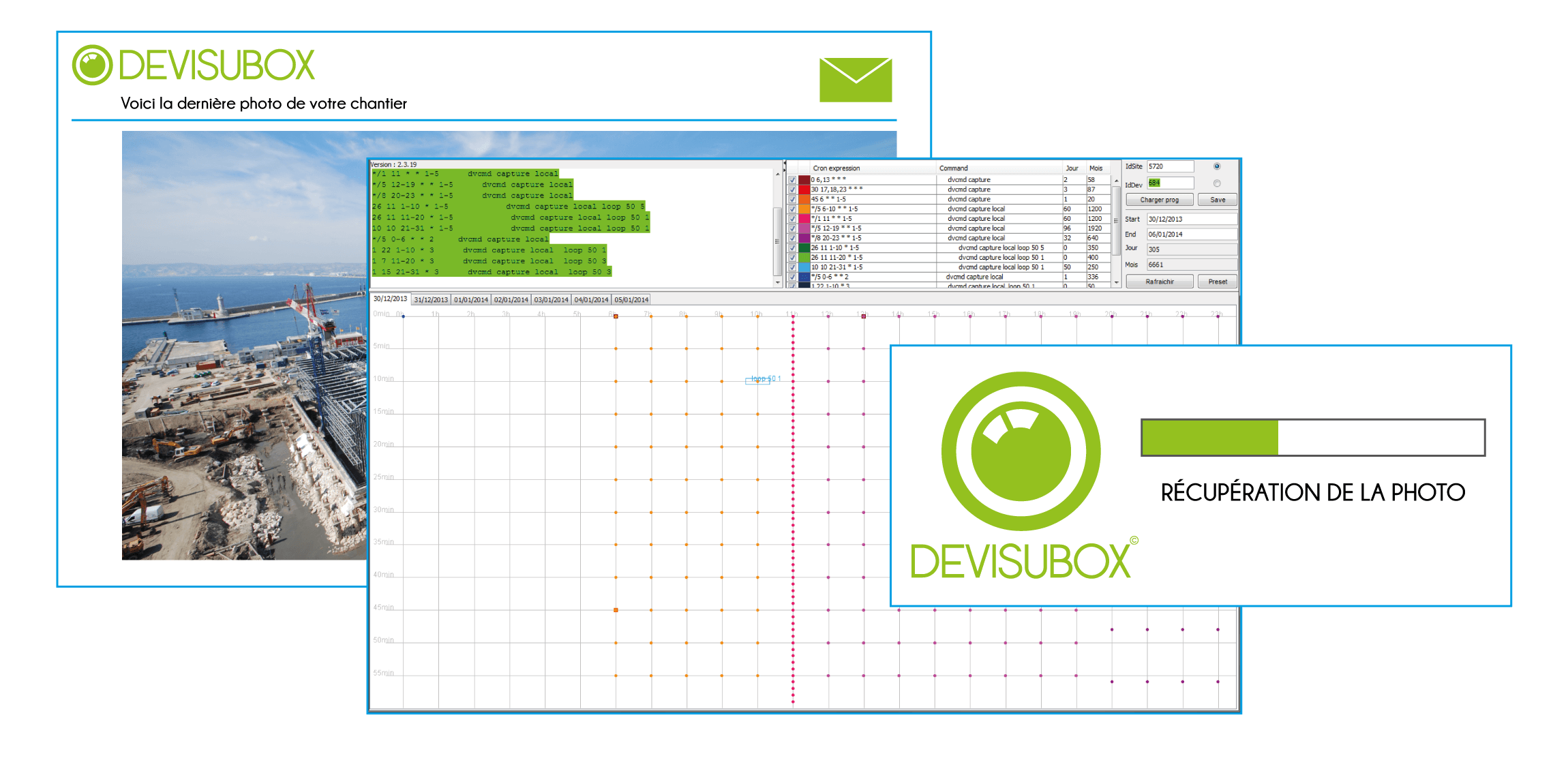Click the Rafraichir button
This screenshot has width=1568, height=784.
coord(1160,282)
